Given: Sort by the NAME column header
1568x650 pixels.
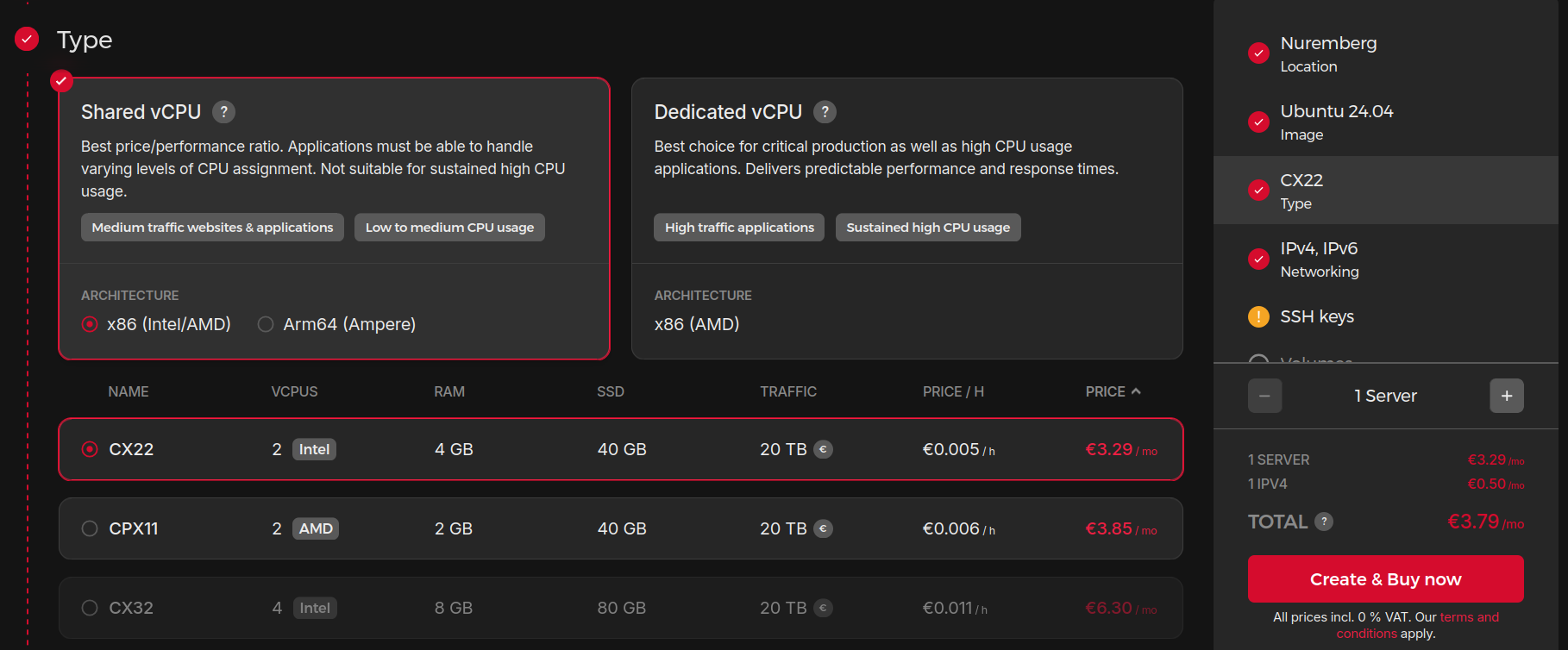Looking at the screenshot, I should point(129,391).
